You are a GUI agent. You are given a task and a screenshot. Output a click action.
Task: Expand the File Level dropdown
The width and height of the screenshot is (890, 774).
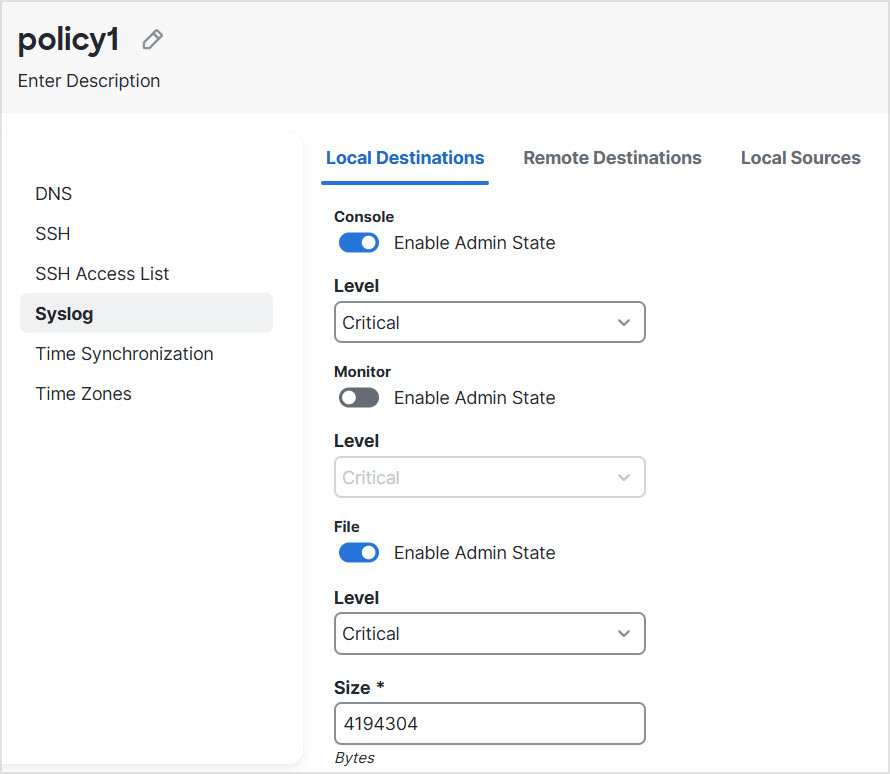(x=489, y=633)
